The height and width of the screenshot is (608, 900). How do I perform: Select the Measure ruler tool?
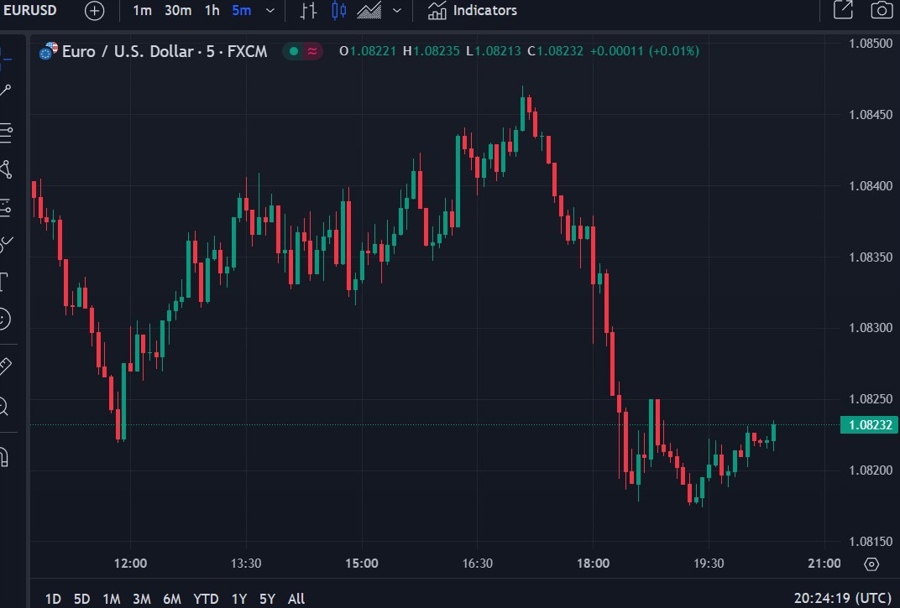(5, 366)
